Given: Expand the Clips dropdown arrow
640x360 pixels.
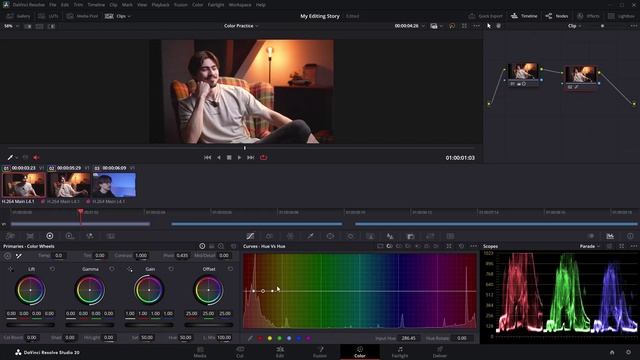Looking at the screenshot, I should click(x=129, y=16).
